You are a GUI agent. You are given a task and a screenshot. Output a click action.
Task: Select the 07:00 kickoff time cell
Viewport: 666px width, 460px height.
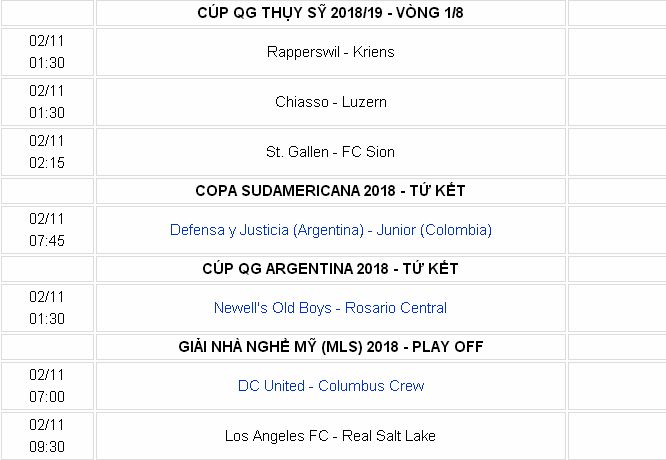click(x=47, y=386)
